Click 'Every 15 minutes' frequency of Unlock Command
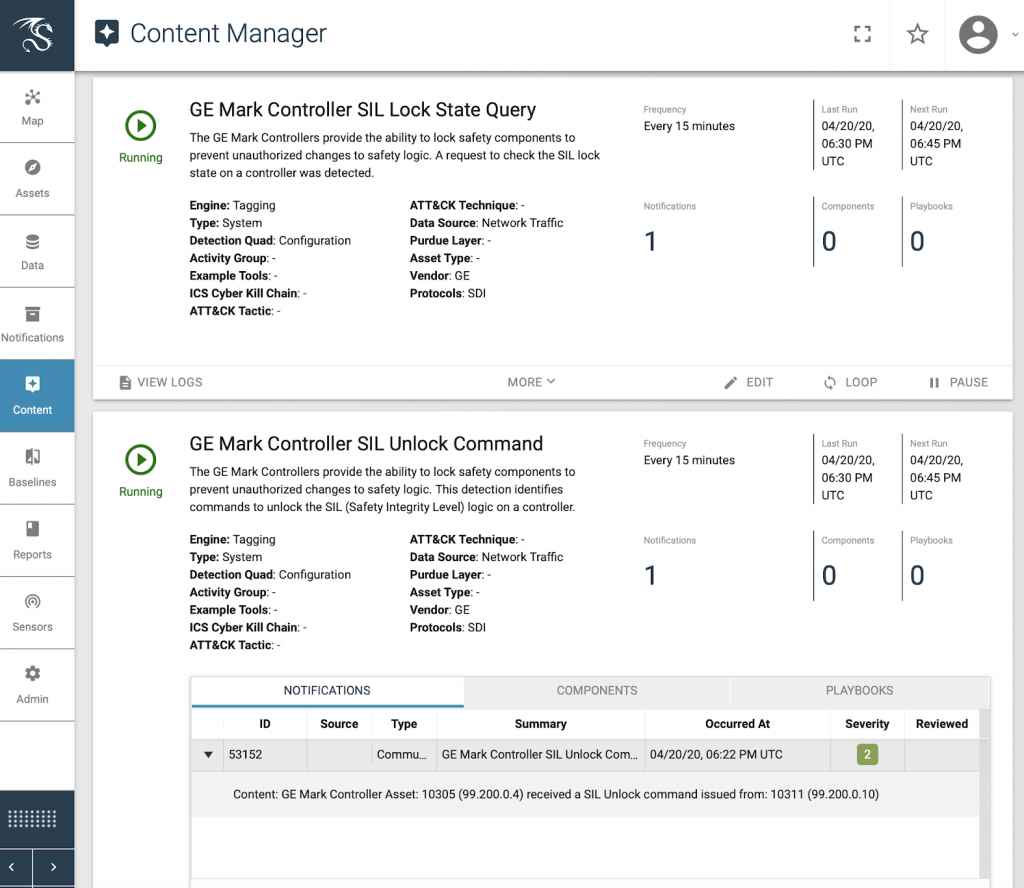The width and height of the screenshot is (1024, 888). click(689, 460)
